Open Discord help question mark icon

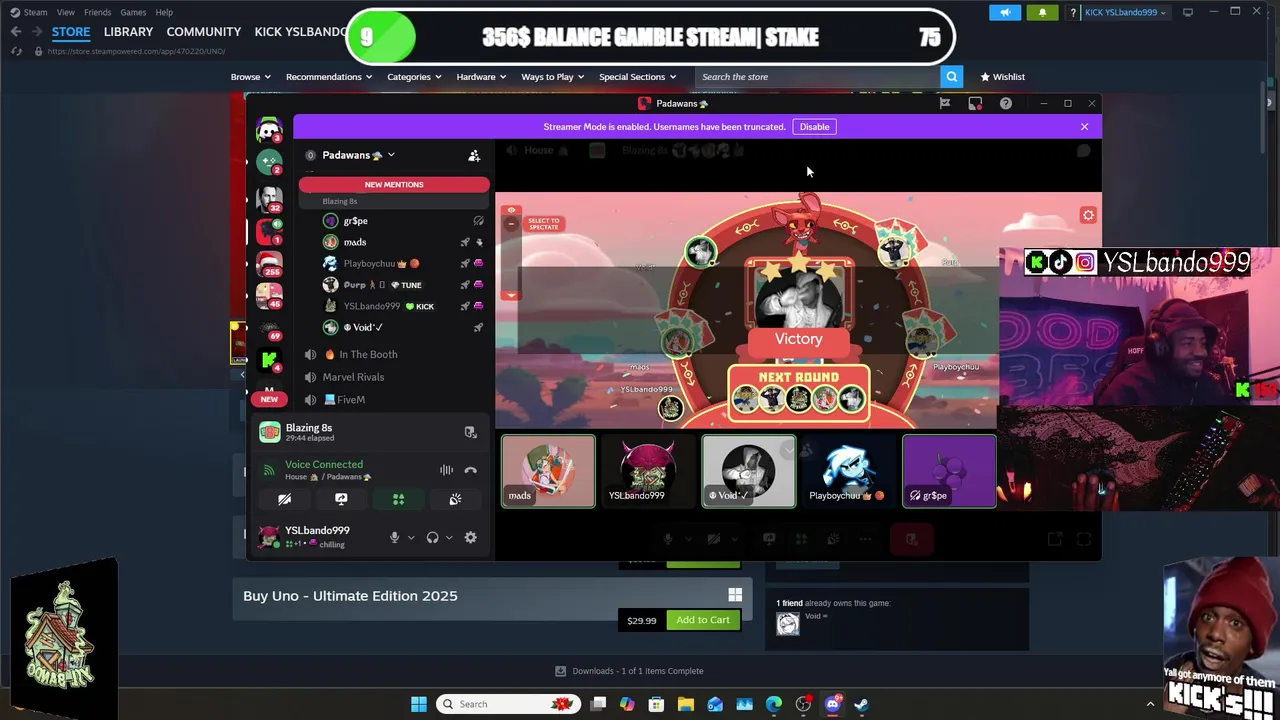[x=1006, y=103]
